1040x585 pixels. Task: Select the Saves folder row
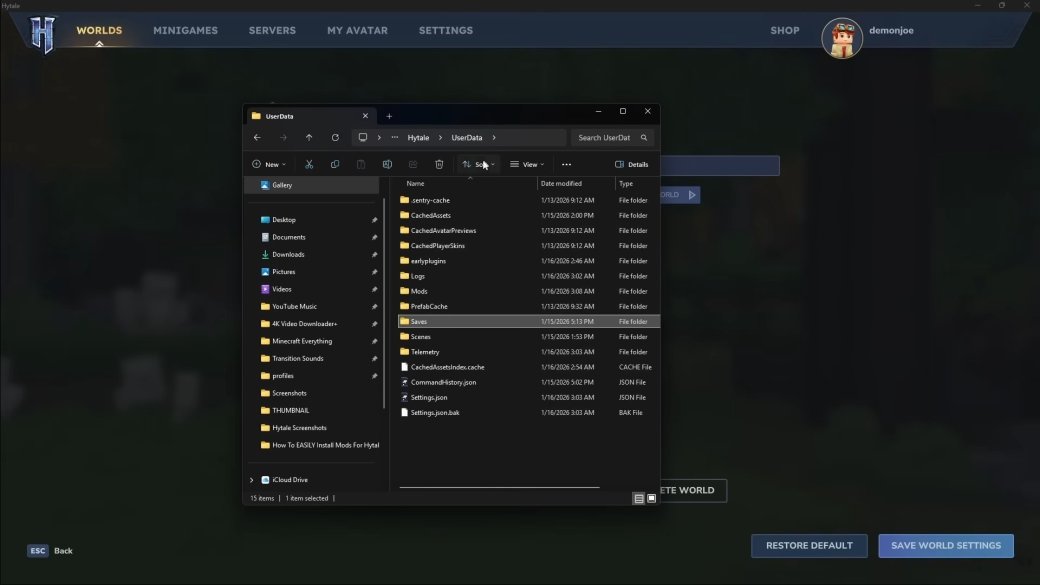pos(529,322)
